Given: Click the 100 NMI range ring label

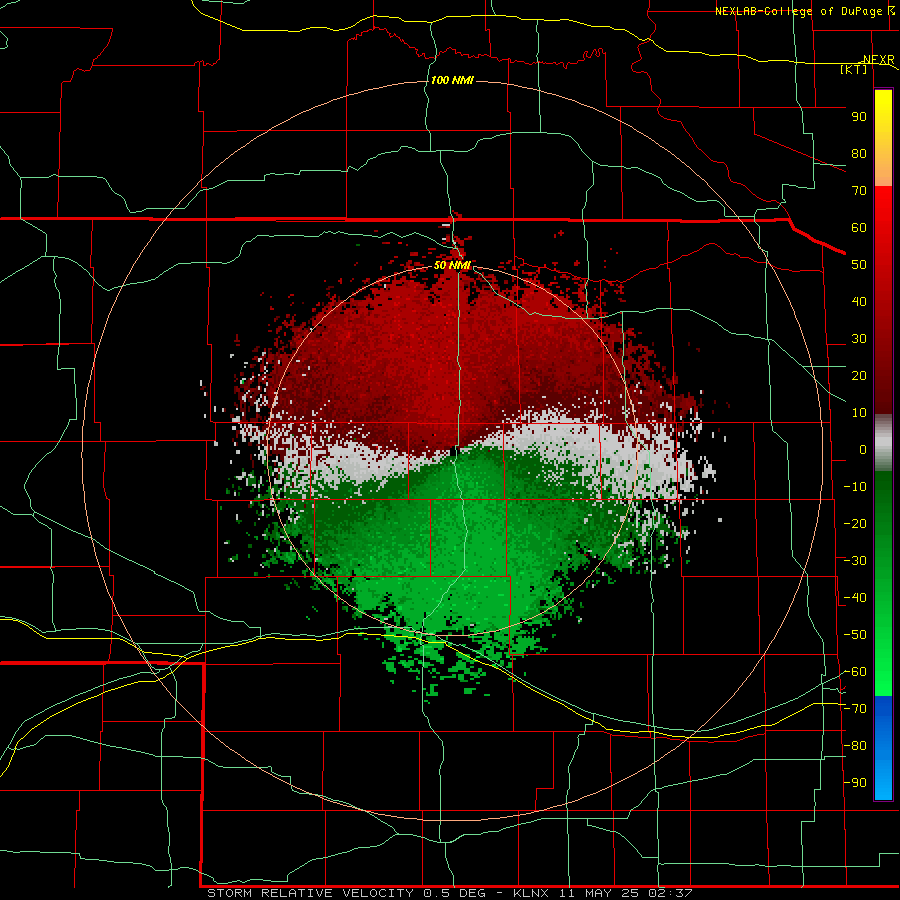Looking at the screenshot, I should point(452,80).
